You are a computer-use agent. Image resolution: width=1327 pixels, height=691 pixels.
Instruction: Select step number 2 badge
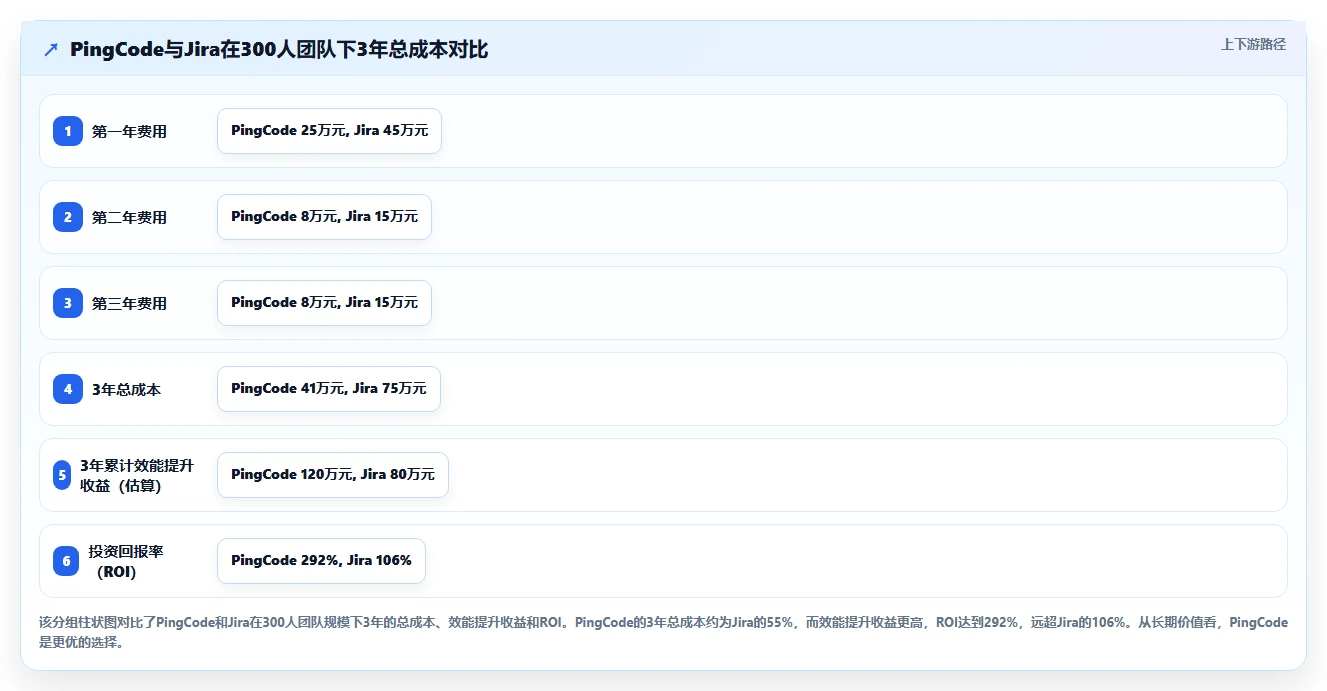click(68, 217)
